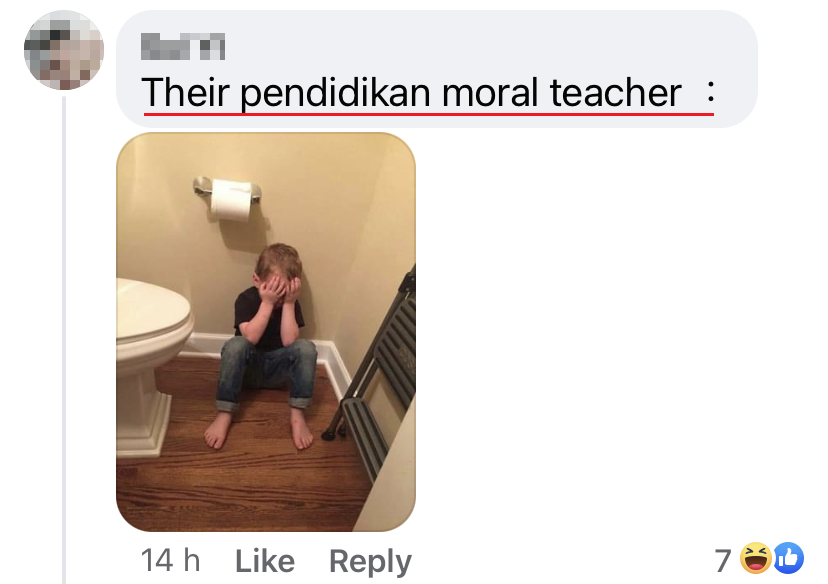
Task: Click the colon ending the comment text
Action: [711, 91]
